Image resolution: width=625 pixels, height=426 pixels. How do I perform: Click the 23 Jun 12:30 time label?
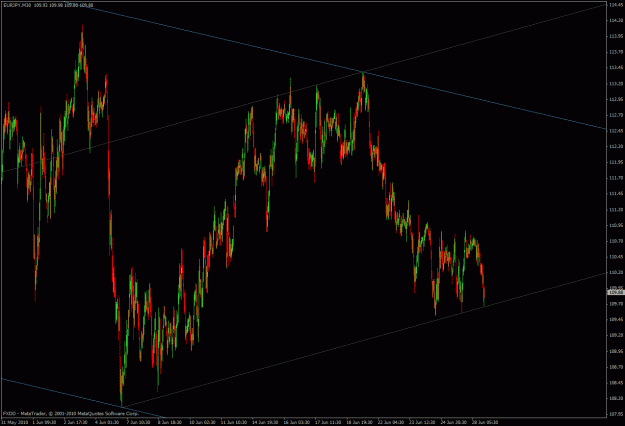tap(423, 422)
